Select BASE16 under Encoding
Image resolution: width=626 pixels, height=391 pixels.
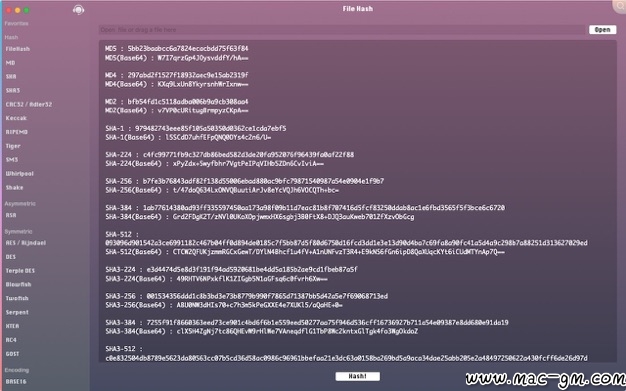16,381
